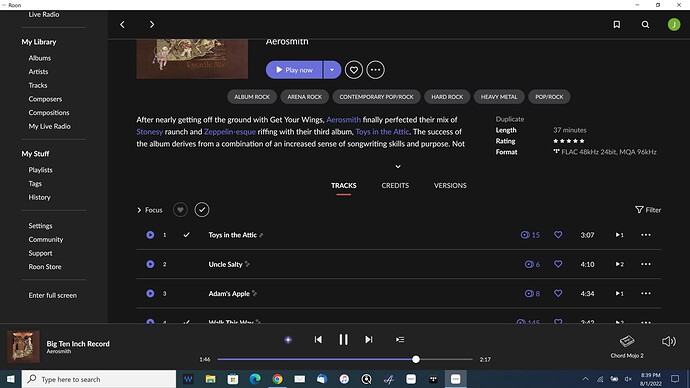Viewport: 690px width, 388px height.
Task: Select the ARENA ROCK genre tag
Action: 305,97
